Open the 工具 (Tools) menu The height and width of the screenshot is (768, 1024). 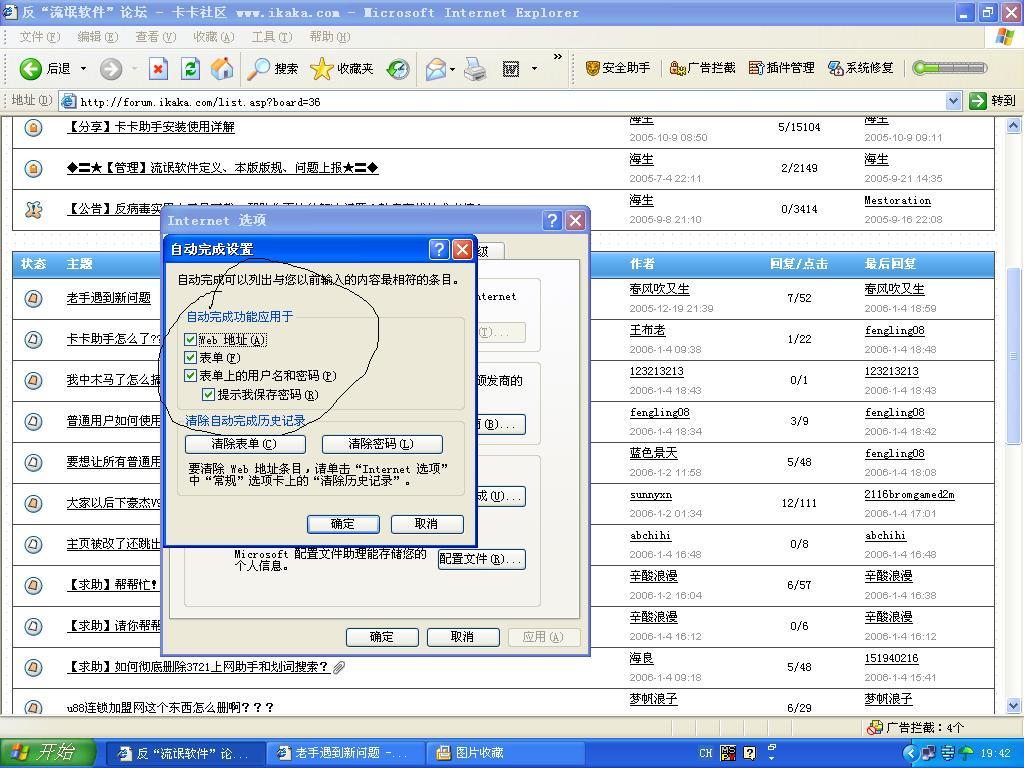click(271, 37)
